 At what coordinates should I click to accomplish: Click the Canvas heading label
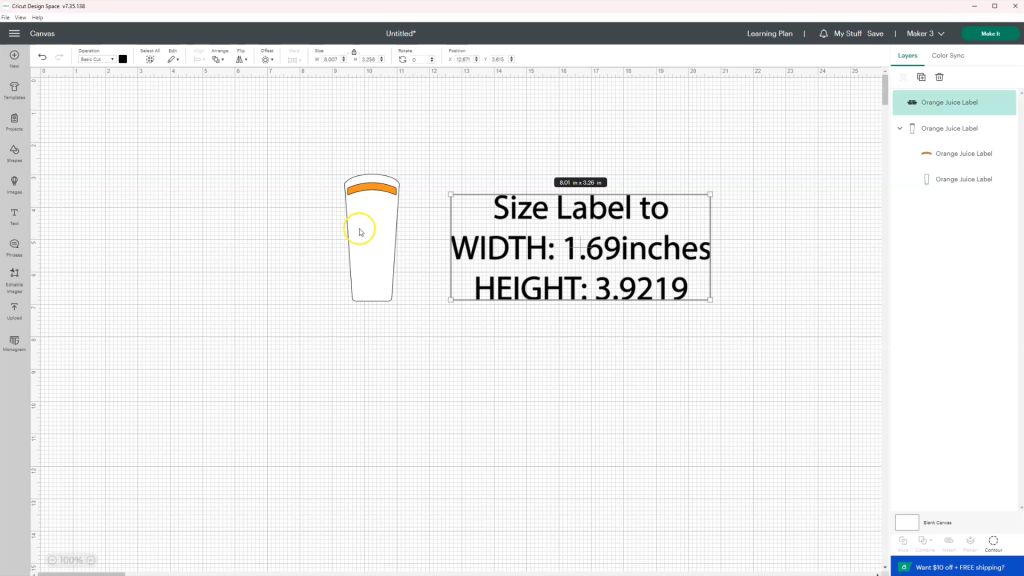point(42,33)
